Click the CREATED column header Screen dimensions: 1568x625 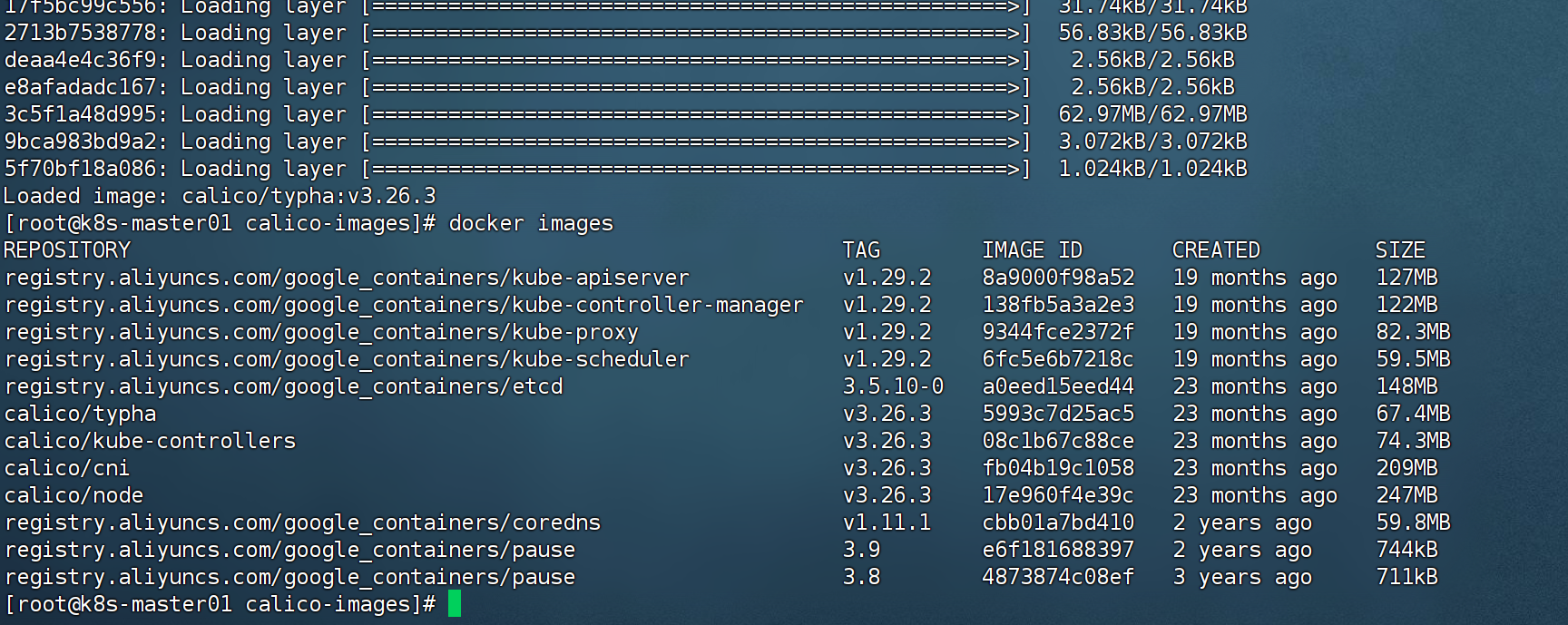pyautogui.click(x=1216, y=250)
